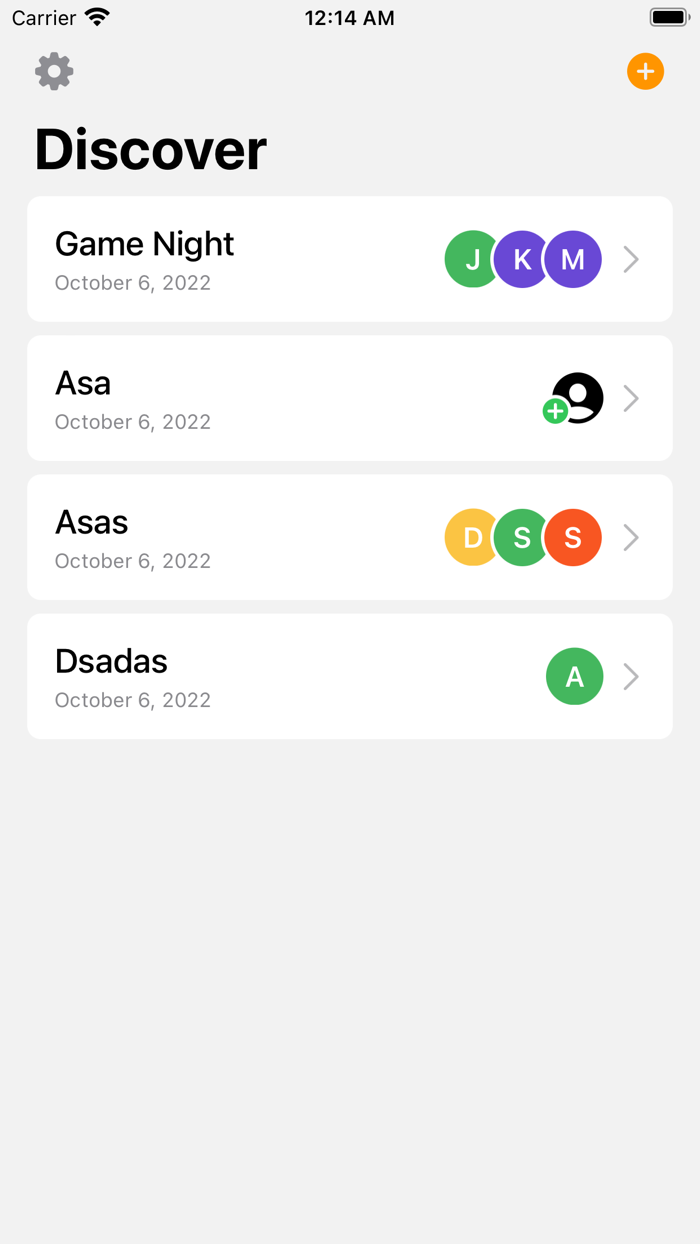This screenshot has height=1244, width=700.
Task: Open the Asa event via its chevron
Action: pos(631,398)
